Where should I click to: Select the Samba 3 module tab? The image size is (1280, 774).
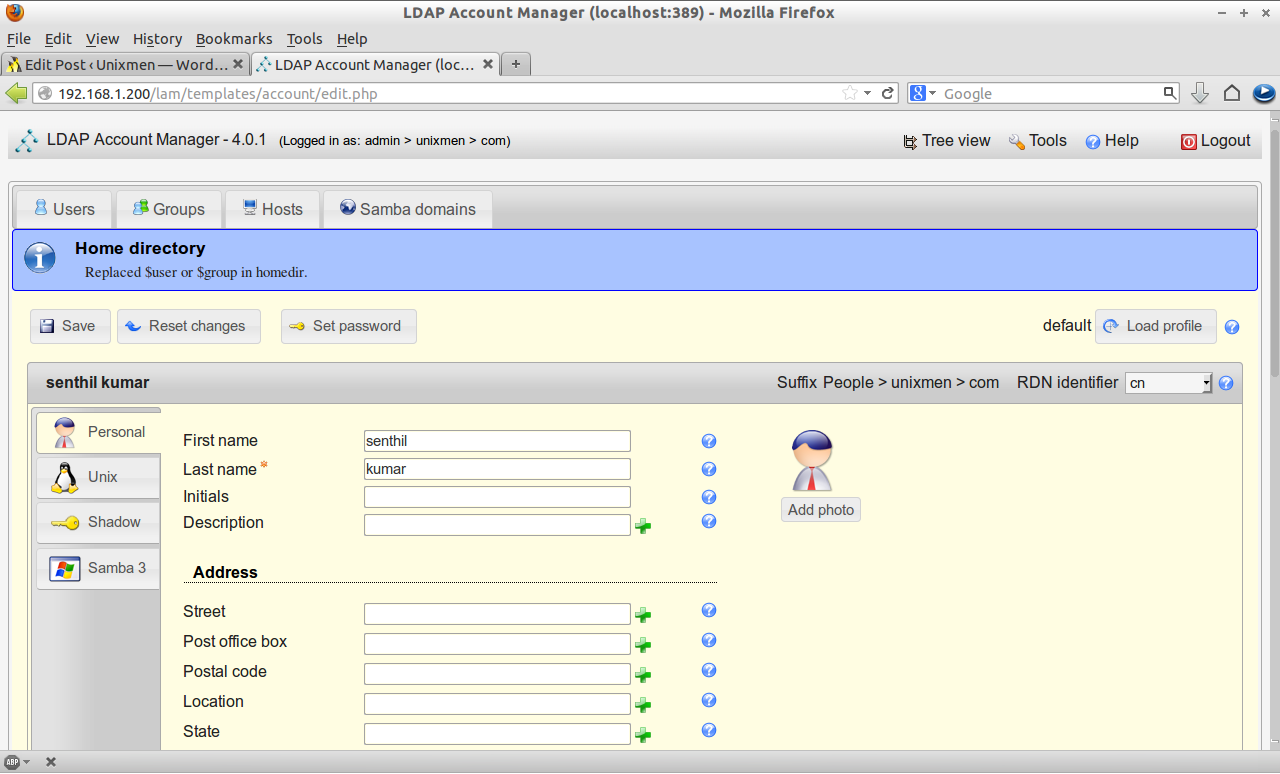(98, 568)
